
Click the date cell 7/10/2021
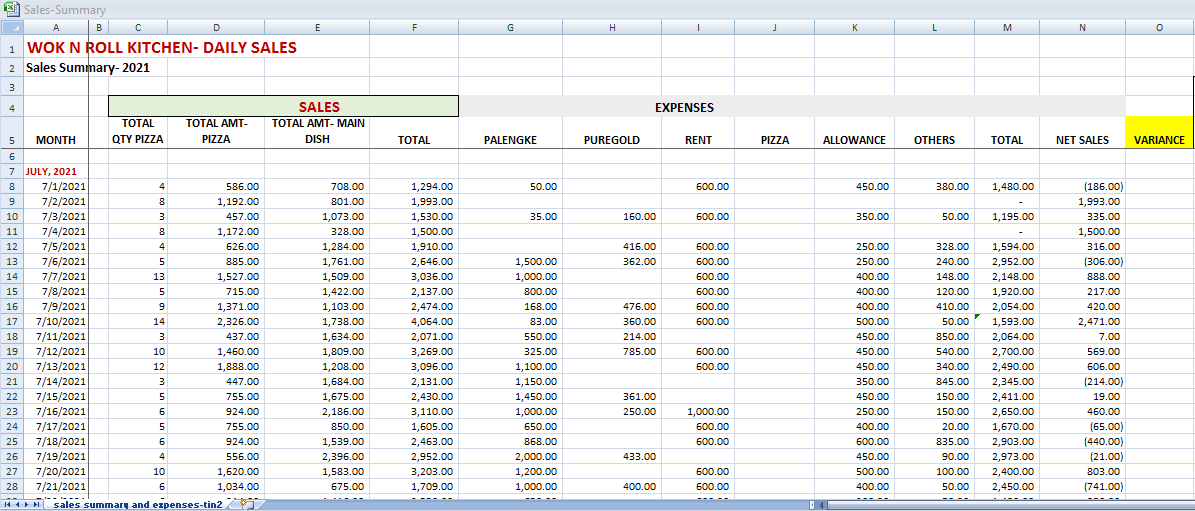[x=56, y=321]
